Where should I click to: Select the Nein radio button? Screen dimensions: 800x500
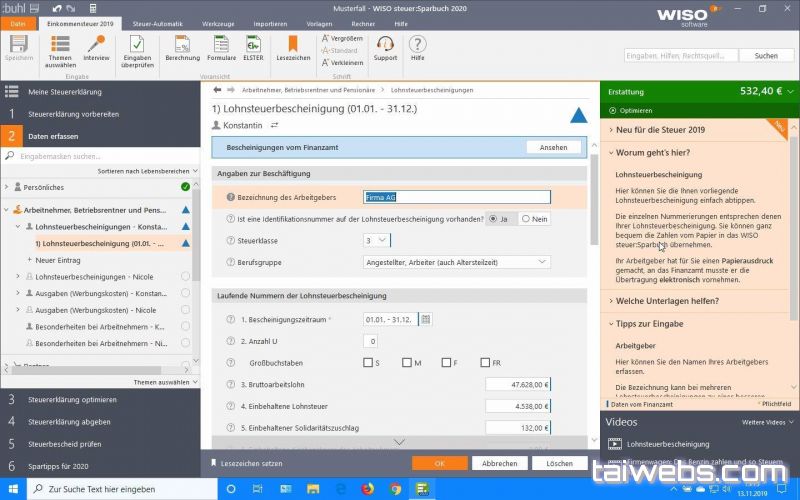click(x=528, y=218)
